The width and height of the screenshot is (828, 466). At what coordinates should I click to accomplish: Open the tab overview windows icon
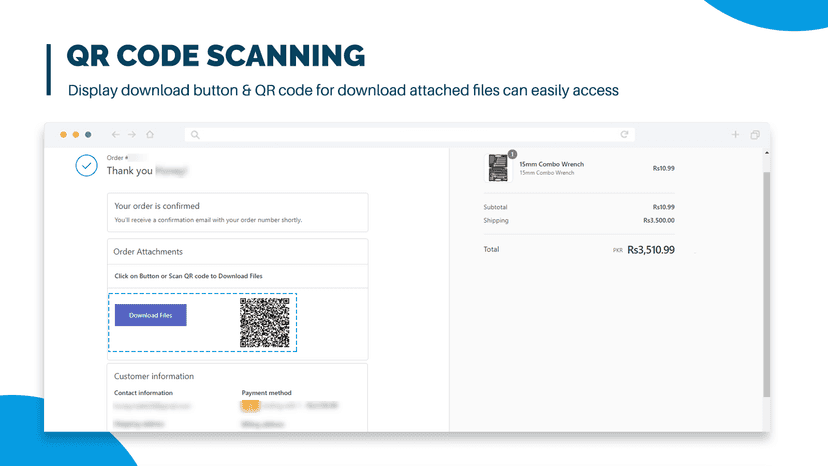coord(755,135)
